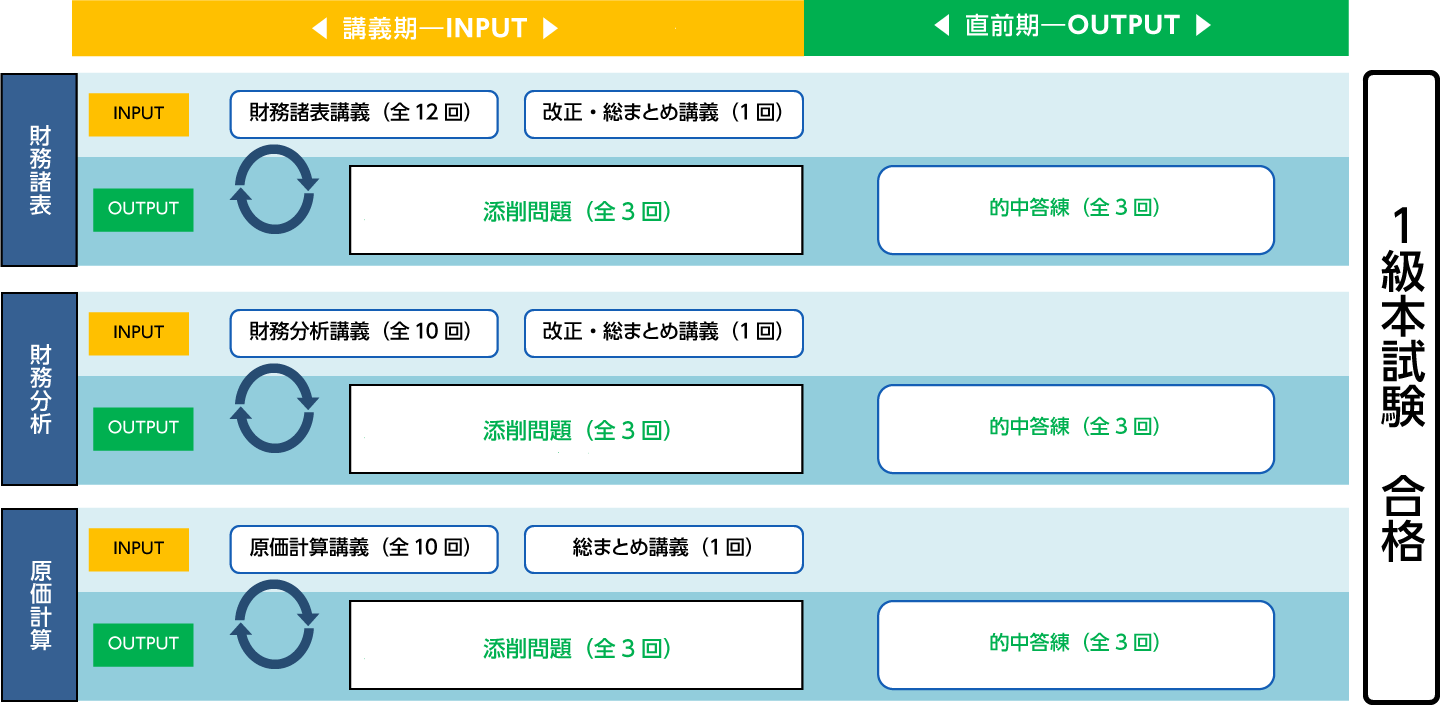Click left triangle before 直前期—OUTPUT header
Viewport: 1440px width, 706px height.
coord(942,27)
